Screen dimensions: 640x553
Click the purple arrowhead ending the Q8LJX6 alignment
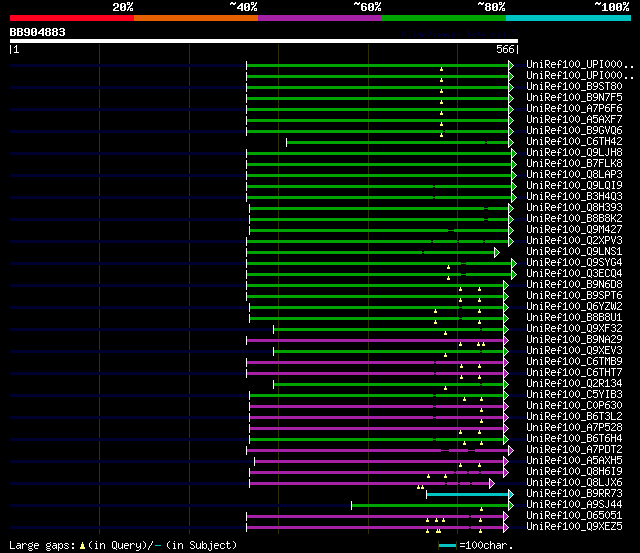[x=492, y=484]
